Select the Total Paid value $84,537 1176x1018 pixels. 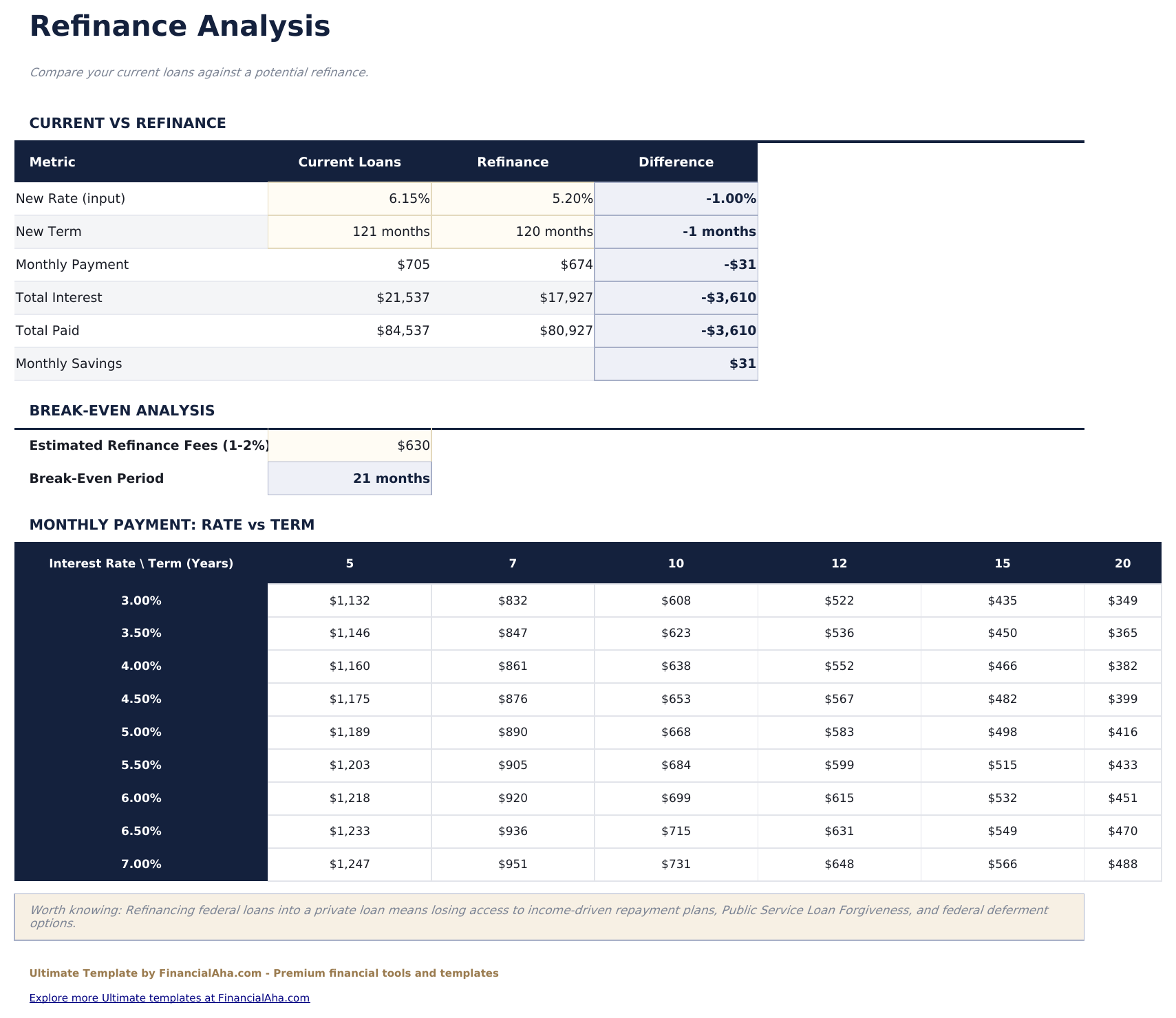pyautogui.click(x=403, y=330)
